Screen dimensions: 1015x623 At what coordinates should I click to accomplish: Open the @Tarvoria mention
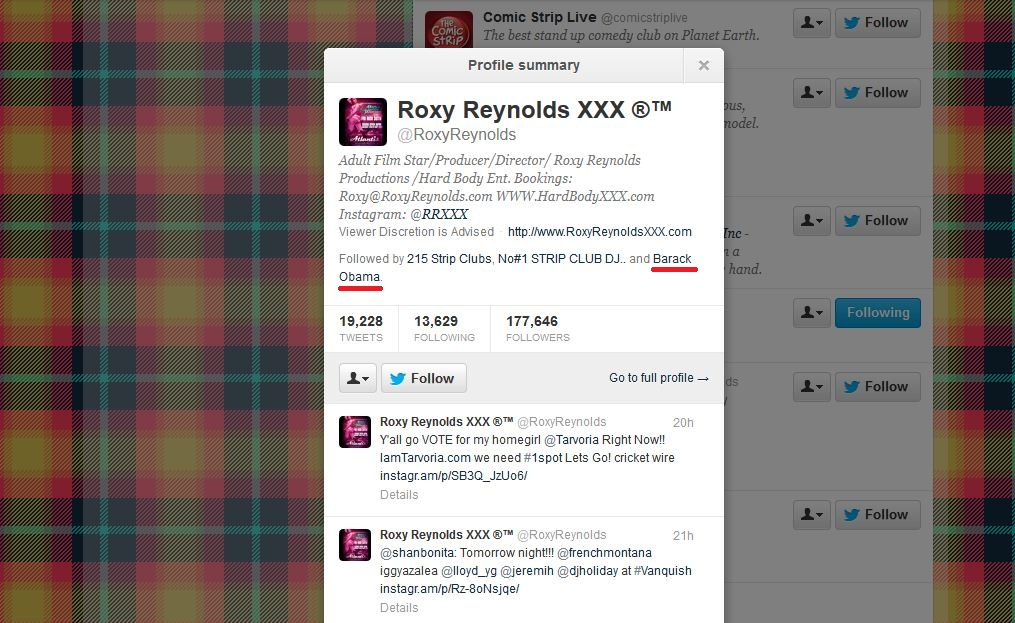tap(572, 440)
